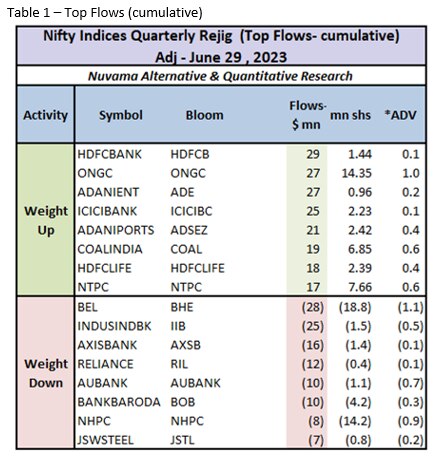Select the Flows $ mn header
Screen dimensions: 440x465
click(x=307, y=115)
